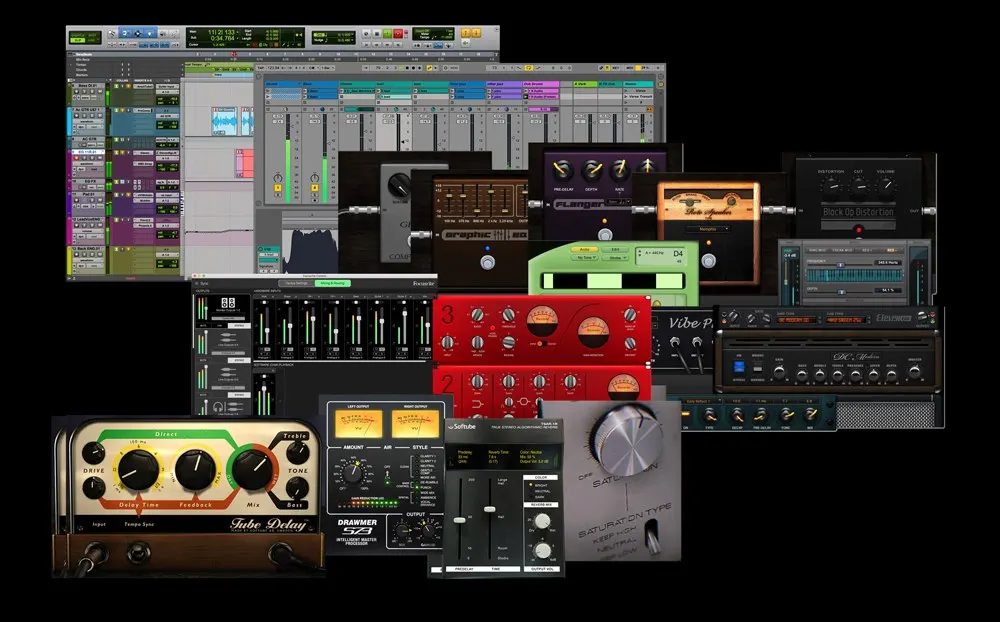Select the Grabber hand tool in Pro Tools

(x=149, y=33)
